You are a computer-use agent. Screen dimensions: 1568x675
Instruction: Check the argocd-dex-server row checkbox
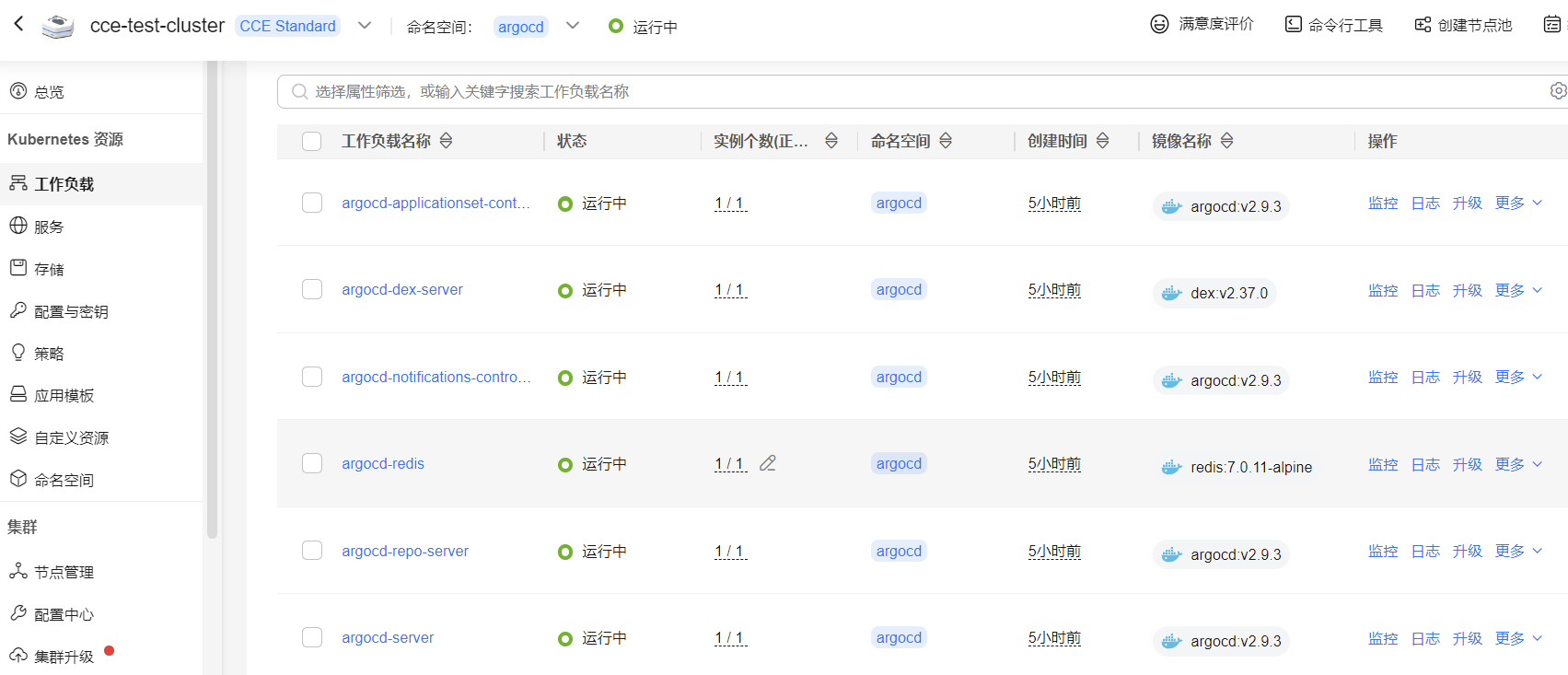(x=312, y=289)
